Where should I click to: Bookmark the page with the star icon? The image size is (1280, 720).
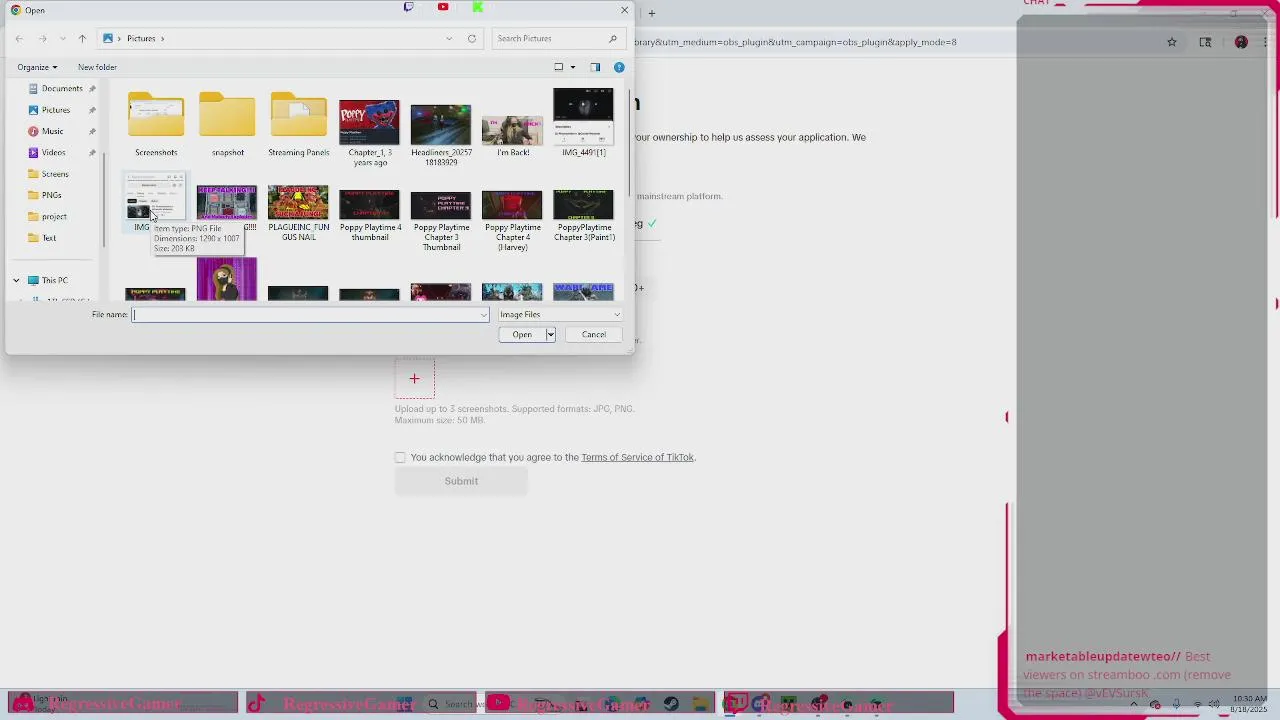pyautogui.click(x=1172, y=42)
